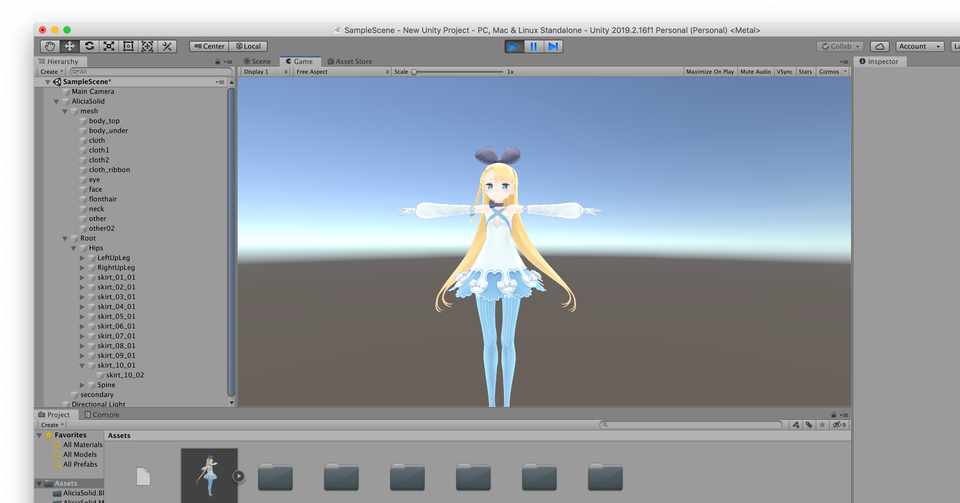Select the Move tool
This screenshot has width=960, height=503.
point(70,47)
